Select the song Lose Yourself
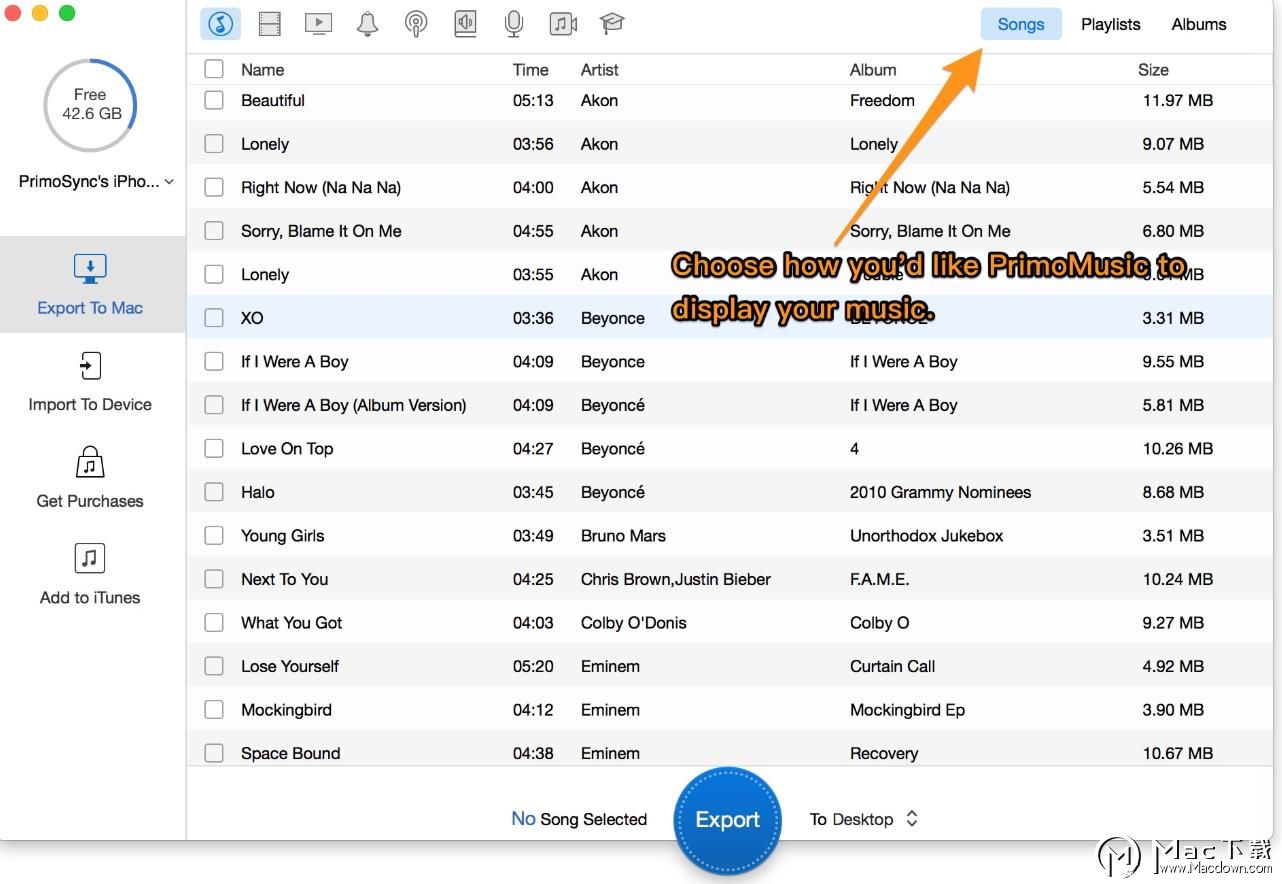The image size is (1282, 884). (290, 666)
